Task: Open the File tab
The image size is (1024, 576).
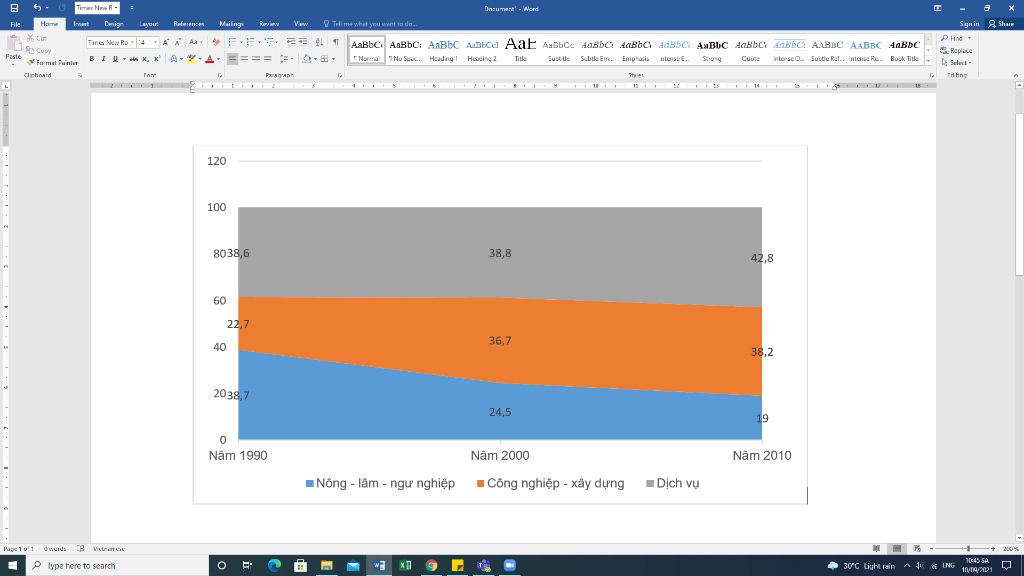Action: (15, 24)
